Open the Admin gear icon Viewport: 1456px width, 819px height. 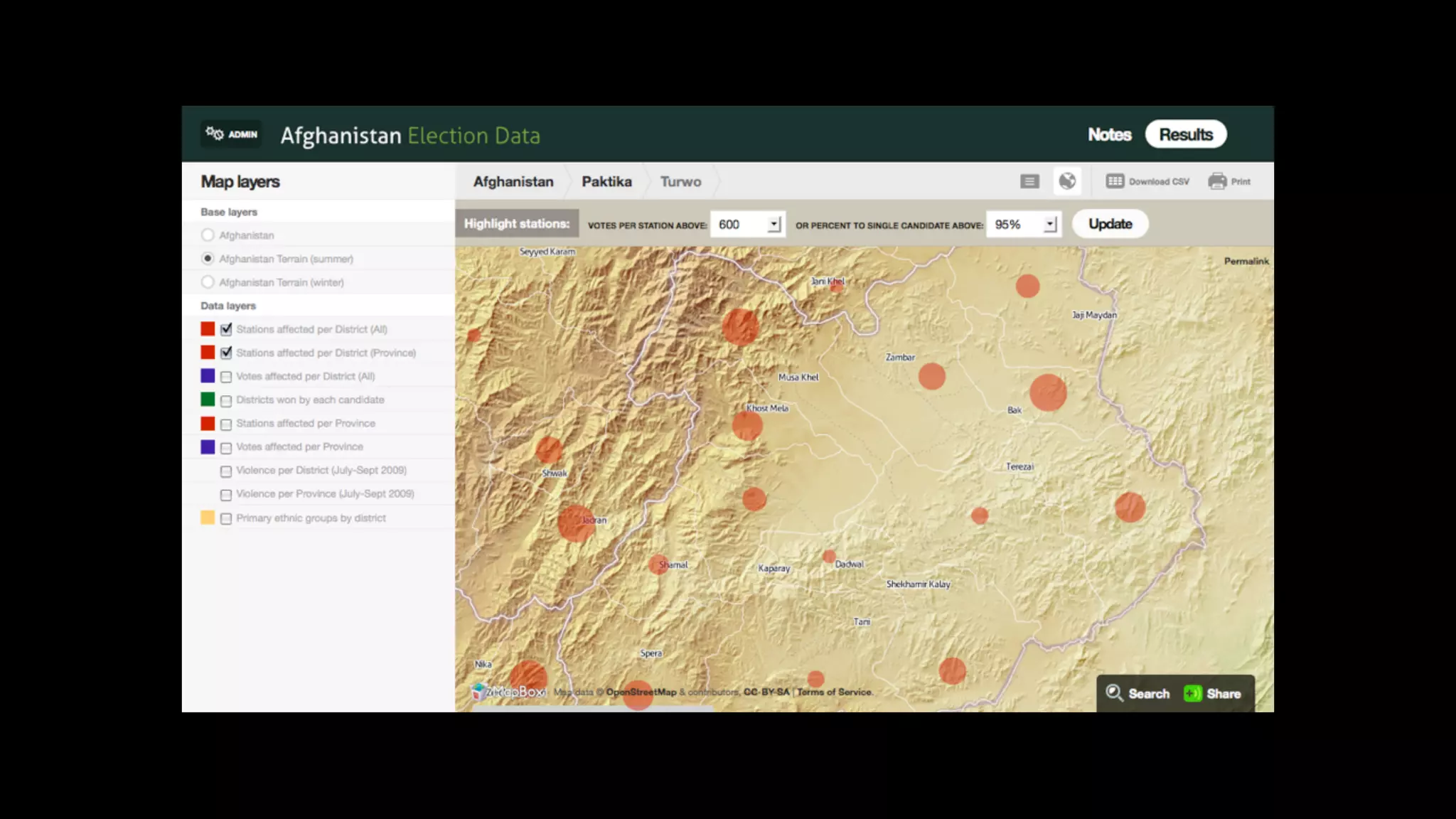pyautogui.click(x=215, y=134)
